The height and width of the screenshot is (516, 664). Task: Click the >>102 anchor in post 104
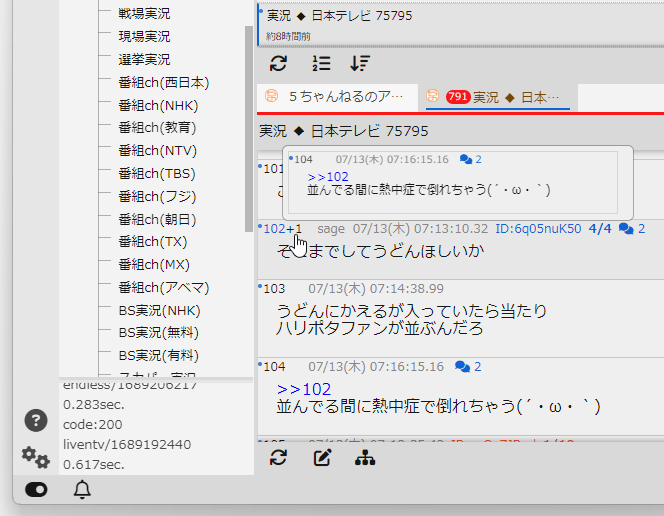[304, 389]
